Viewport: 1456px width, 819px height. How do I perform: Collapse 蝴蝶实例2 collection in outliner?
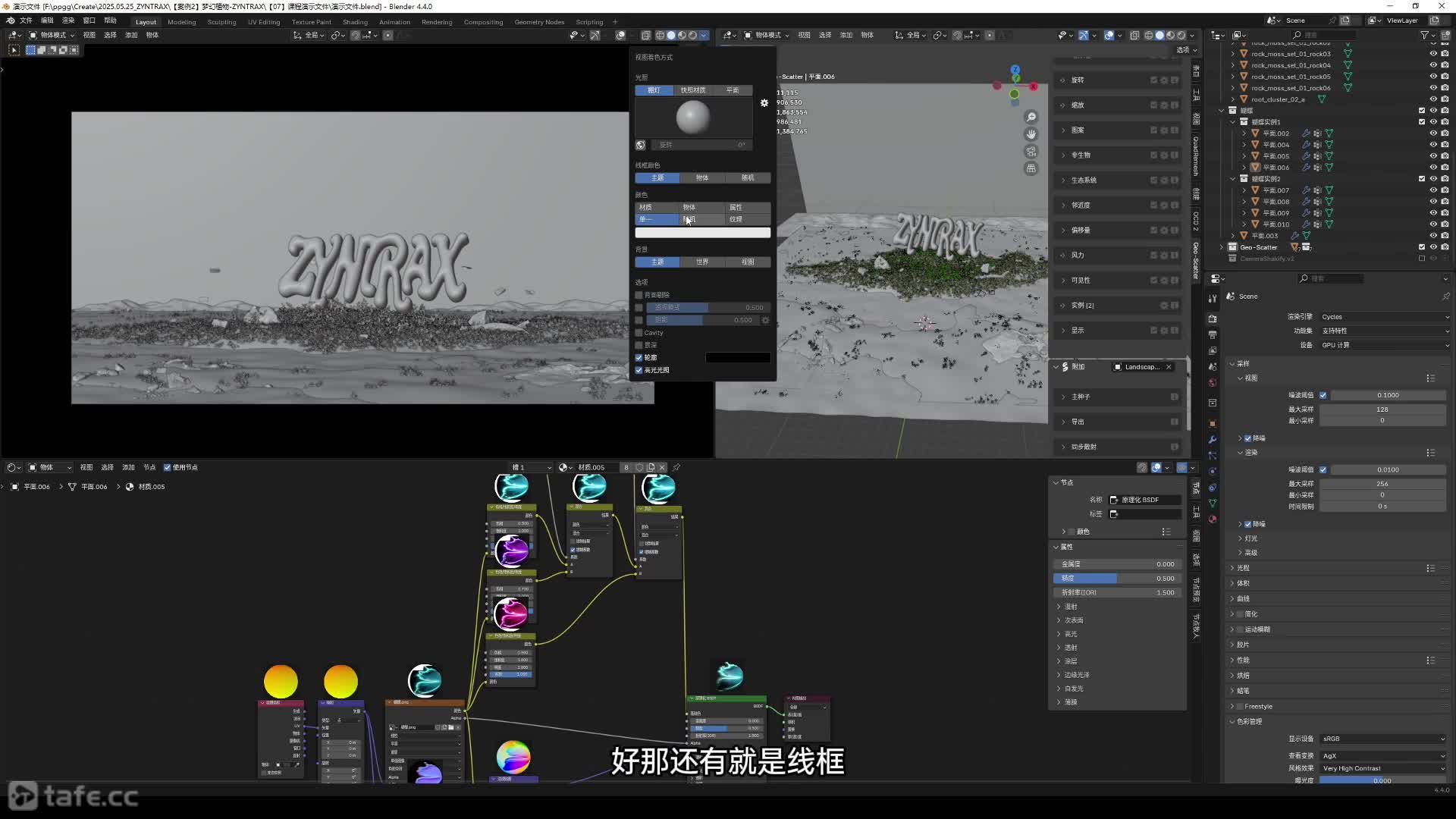pyautogui.click(x=1233, y=179)
